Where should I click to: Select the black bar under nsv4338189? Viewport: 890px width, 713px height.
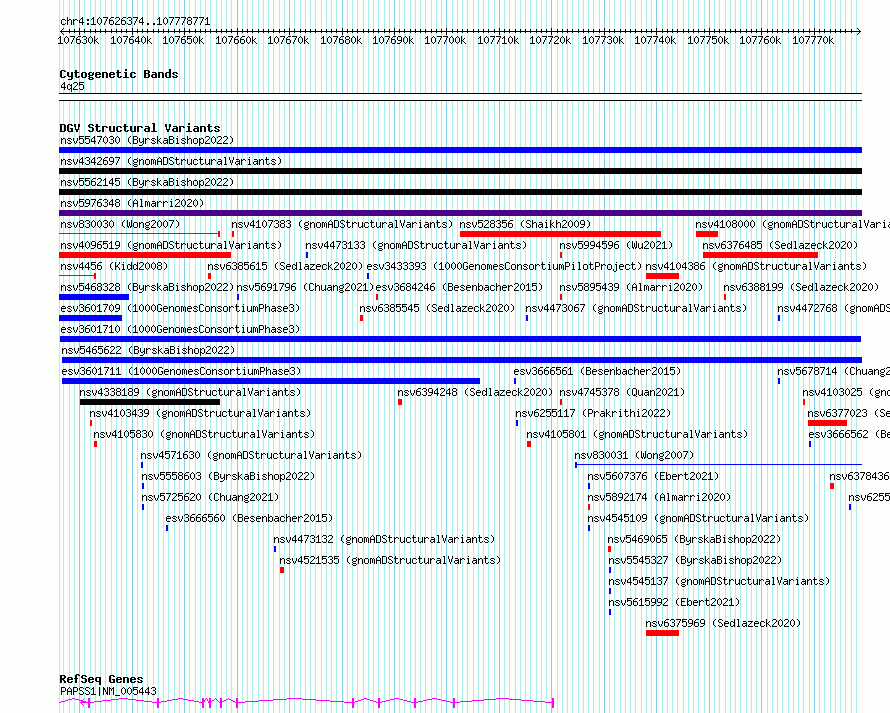pos(150,402)
